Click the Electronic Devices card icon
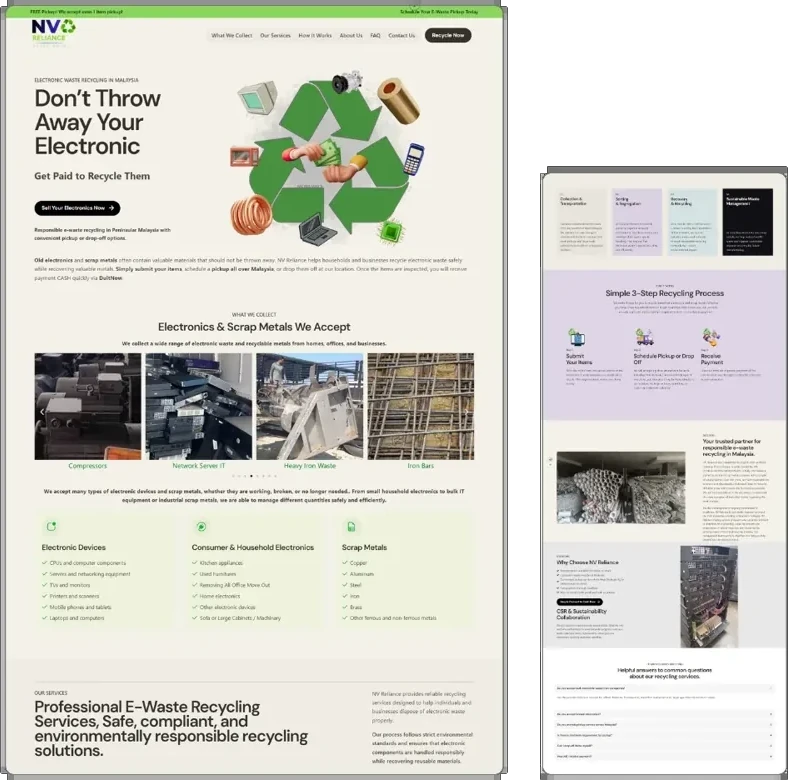The image size is (788, 780). point(51,526)
